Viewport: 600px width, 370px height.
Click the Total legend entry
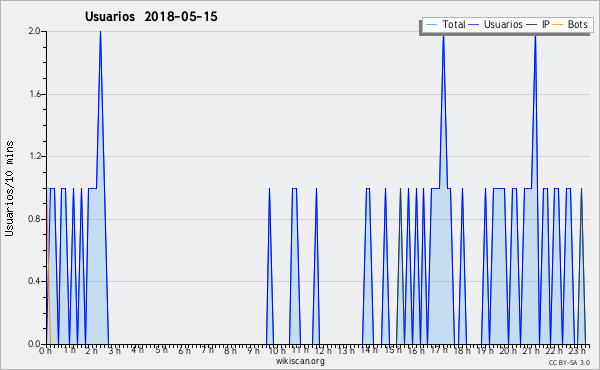point(445,25)
